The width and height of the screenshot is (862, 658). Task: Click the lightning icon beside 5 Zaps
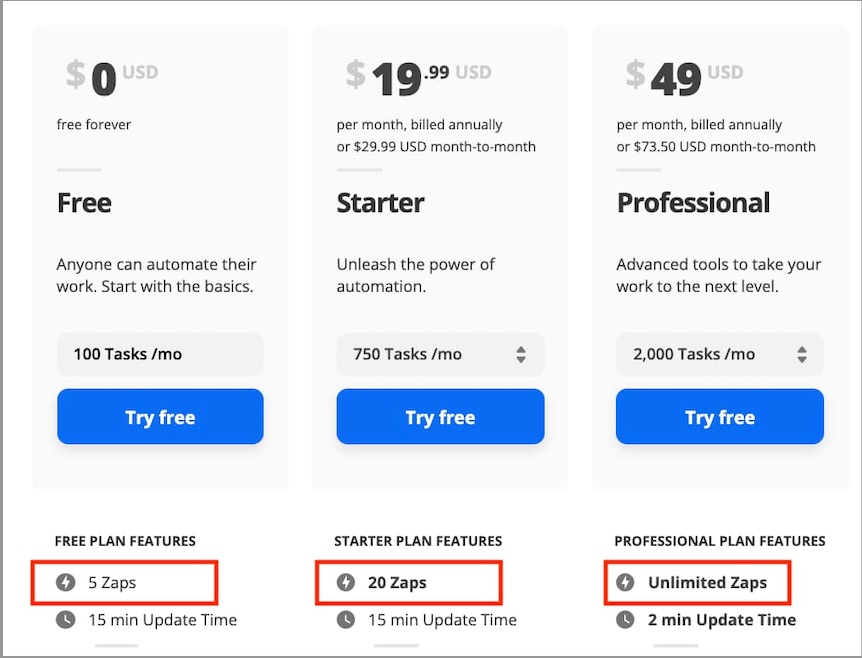66,582
